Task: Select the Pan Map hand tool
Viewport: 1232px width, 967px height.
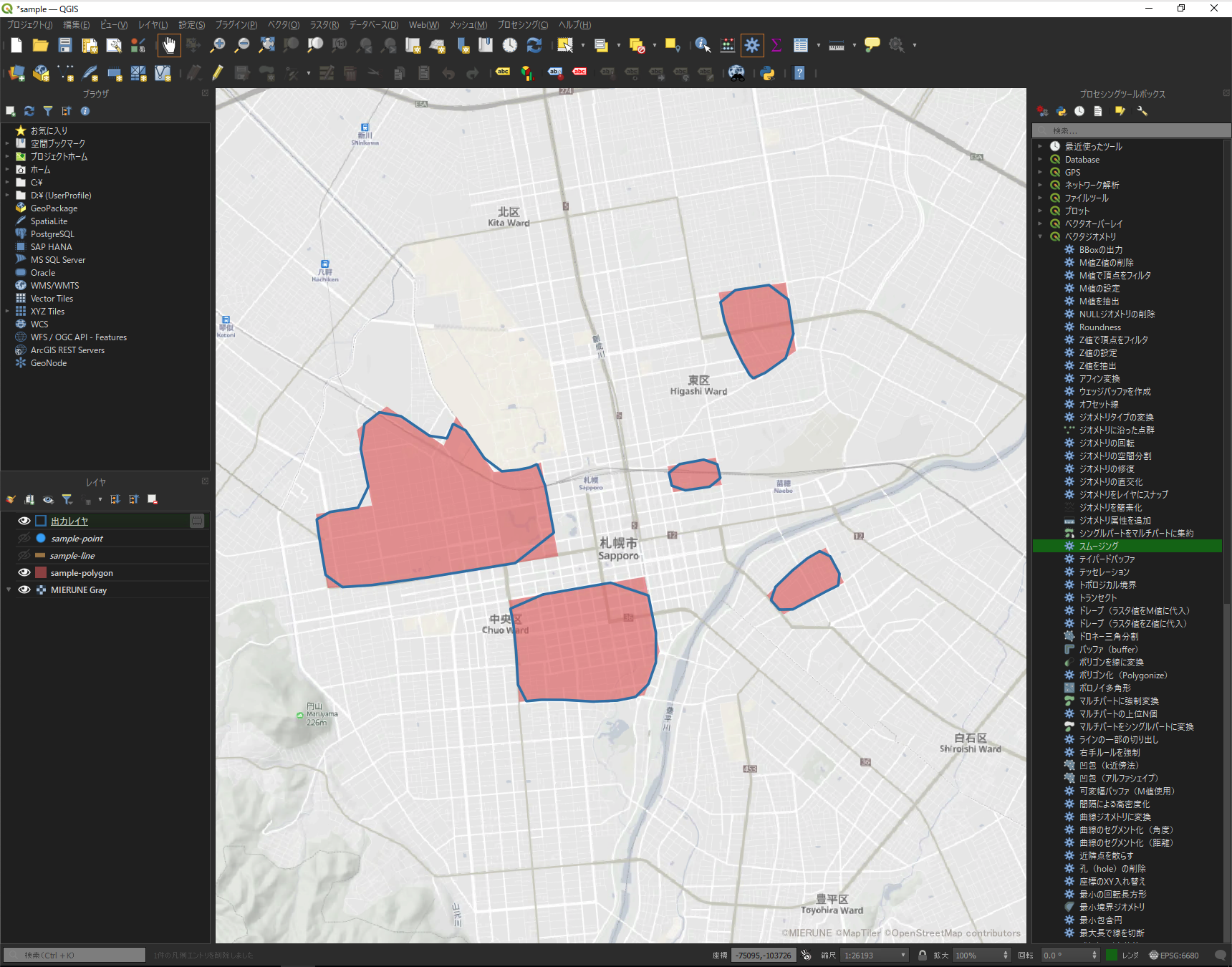Action: 169,46
